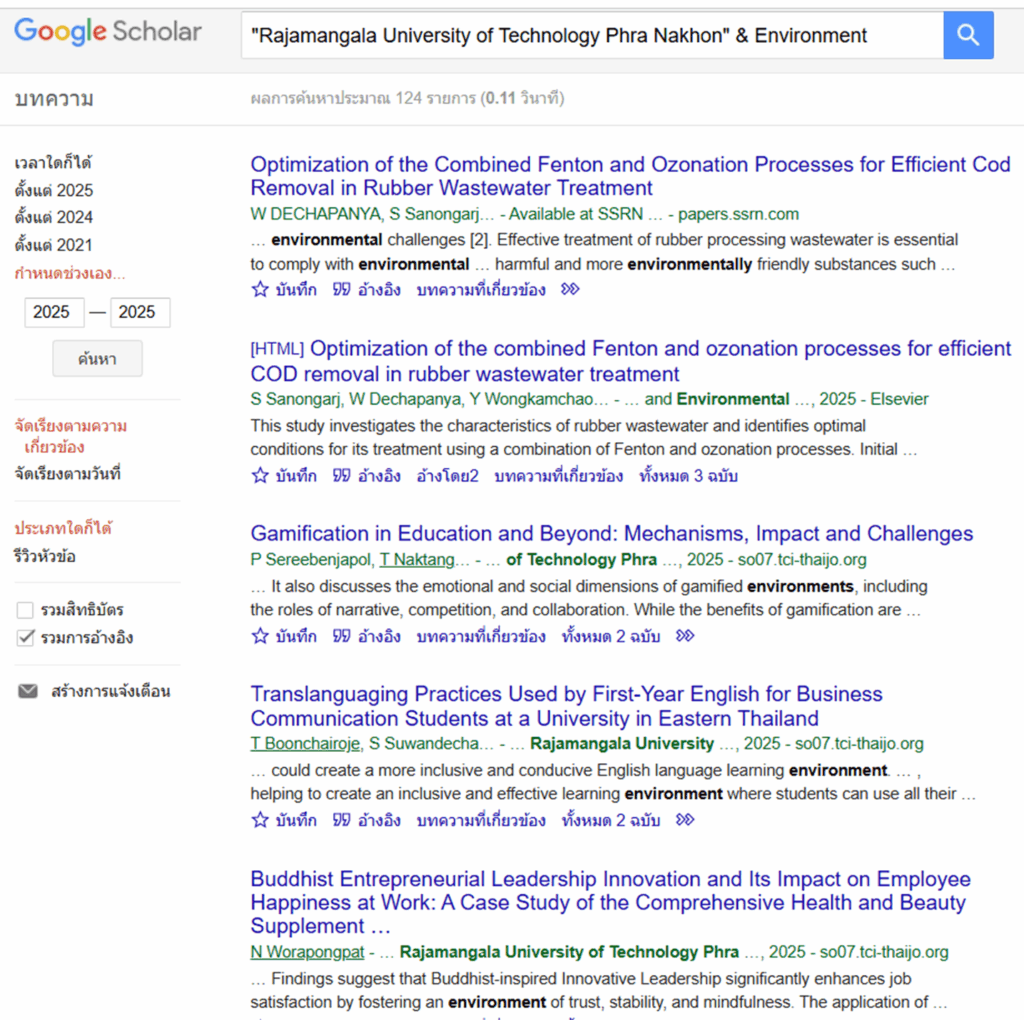The image size is (1024, 1020).
Task: Expand more options arrows on Translanguaging result
Action: [685, 820]
